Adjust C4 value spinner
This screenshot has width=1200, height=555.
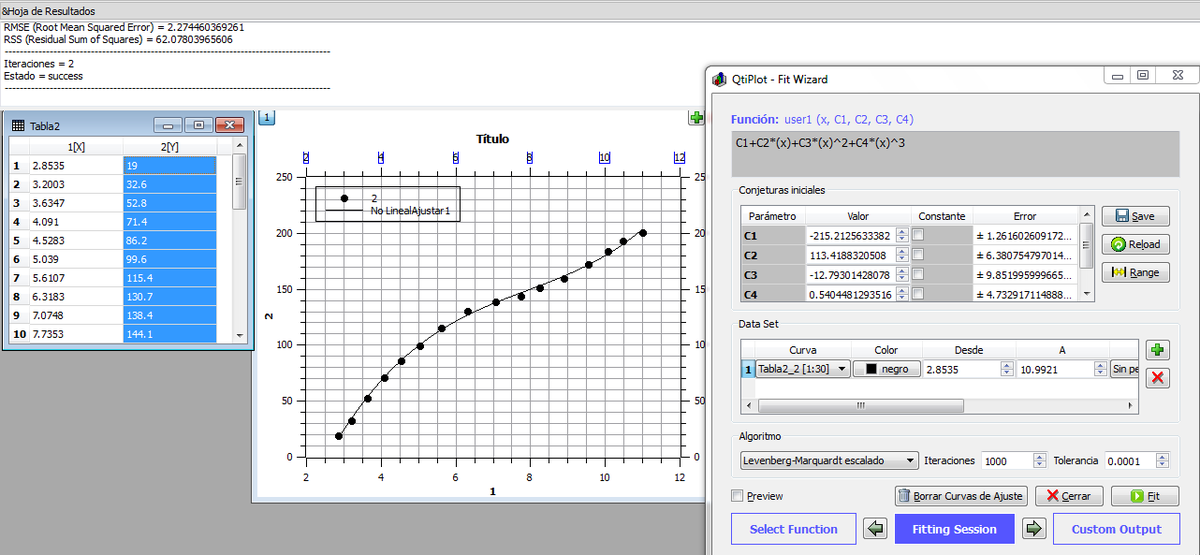(x=902, y=295)
